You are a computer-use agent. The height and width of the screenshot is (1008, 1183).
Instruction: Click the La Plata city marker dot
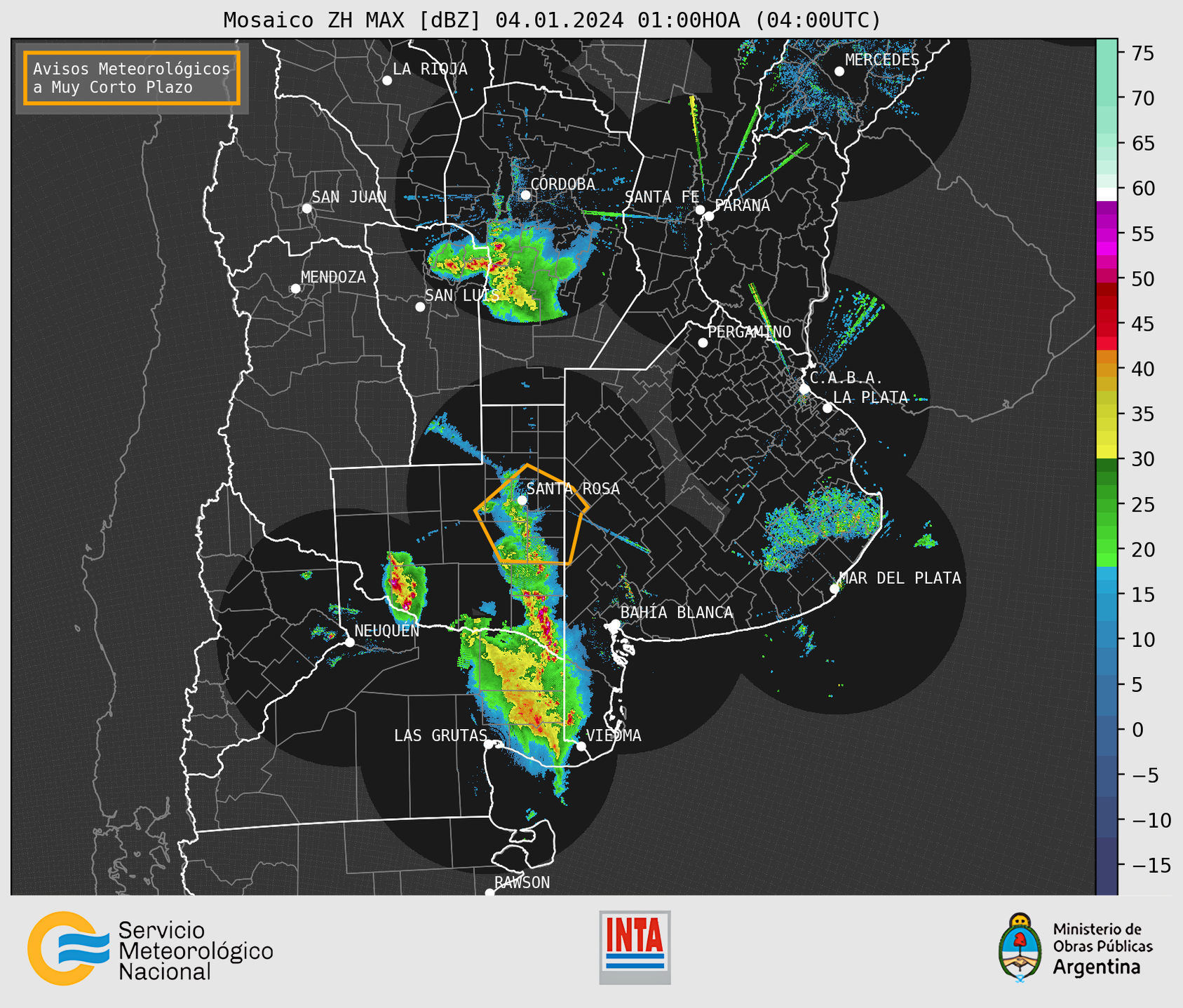pos(827,408)
